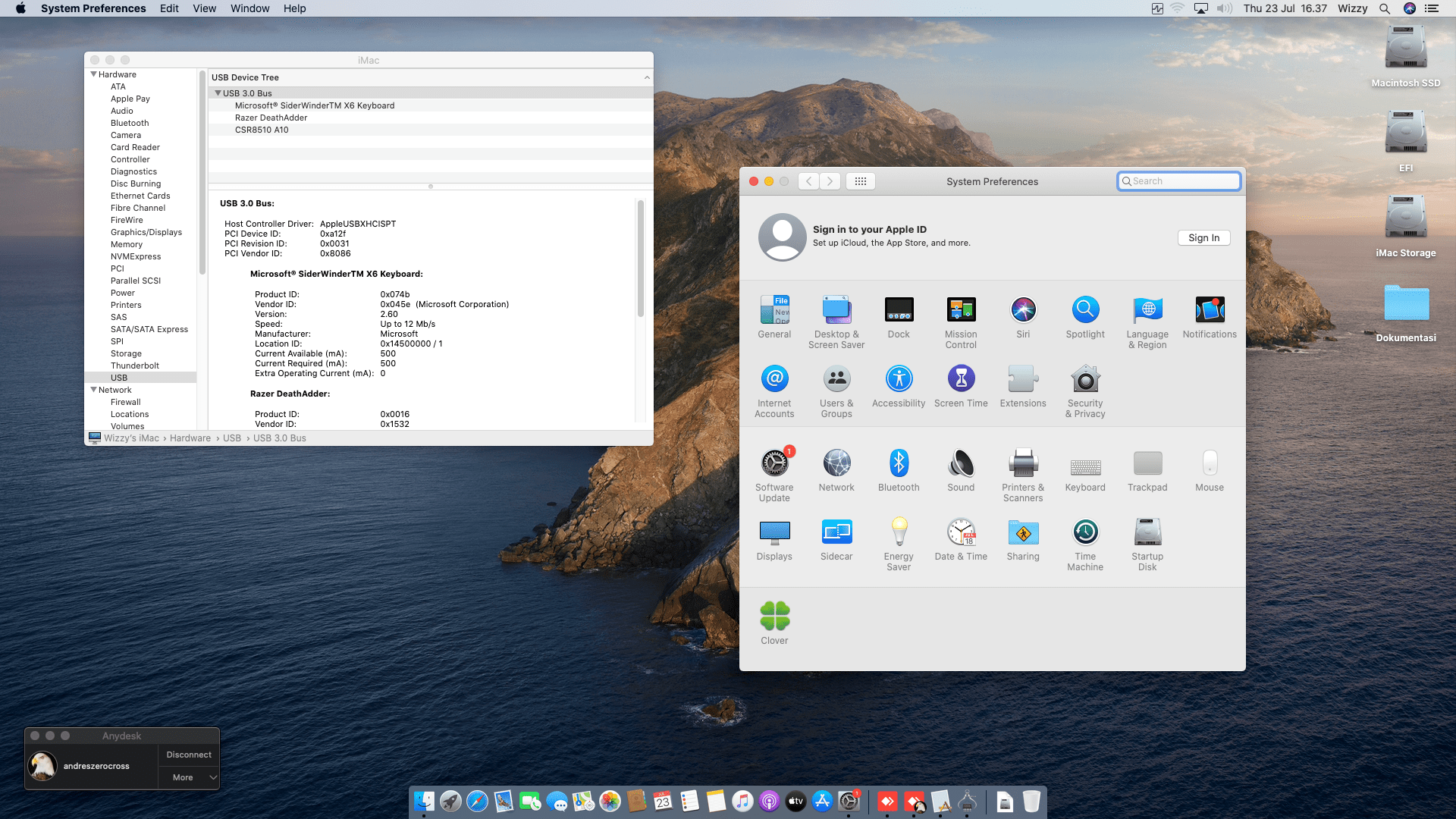Open the Displays preference pane

[x=774, y=539]
